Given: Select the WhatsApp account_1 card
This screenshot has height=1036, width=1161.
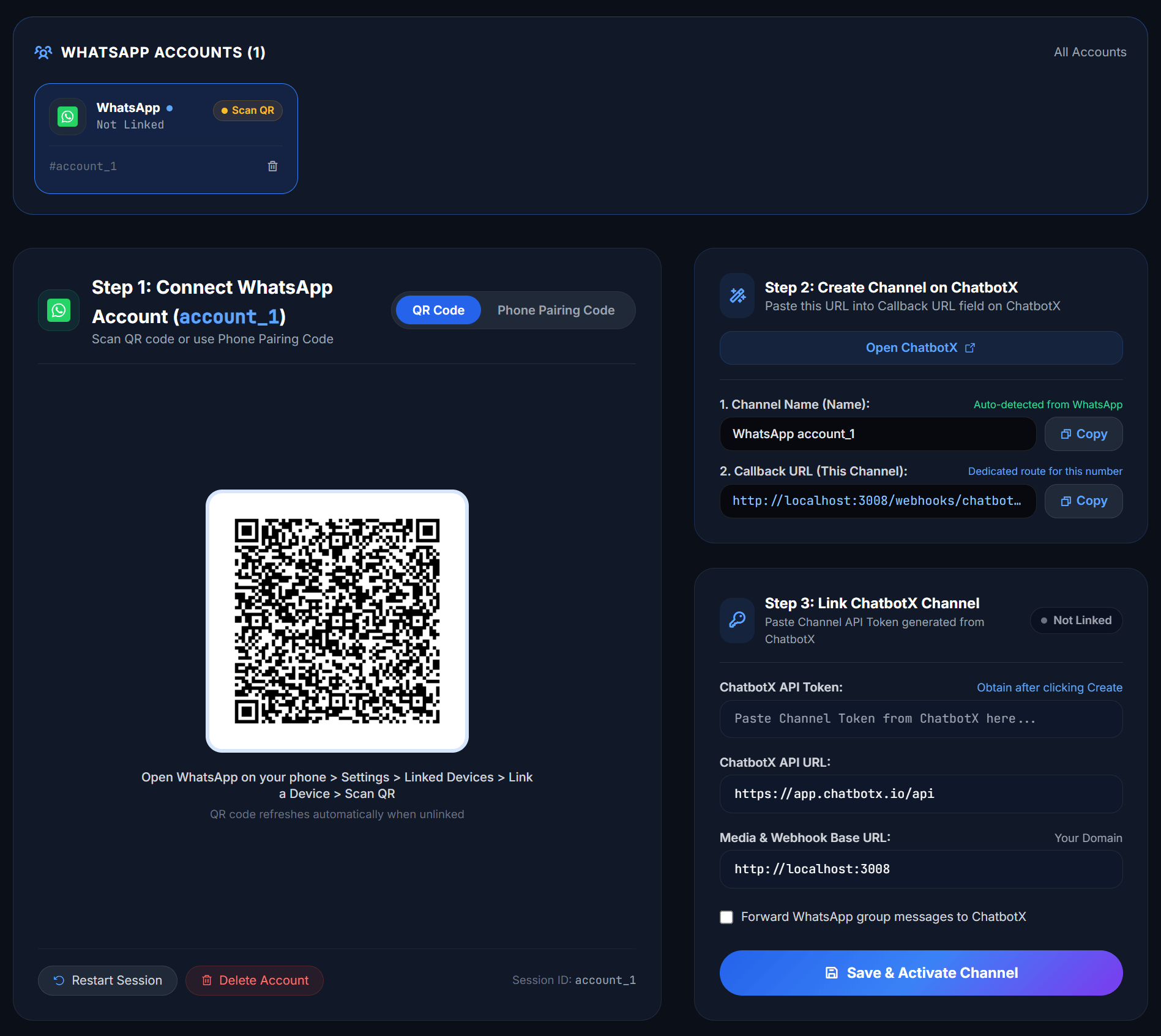Looking at the screenshot, I should (x=166, y=139).
